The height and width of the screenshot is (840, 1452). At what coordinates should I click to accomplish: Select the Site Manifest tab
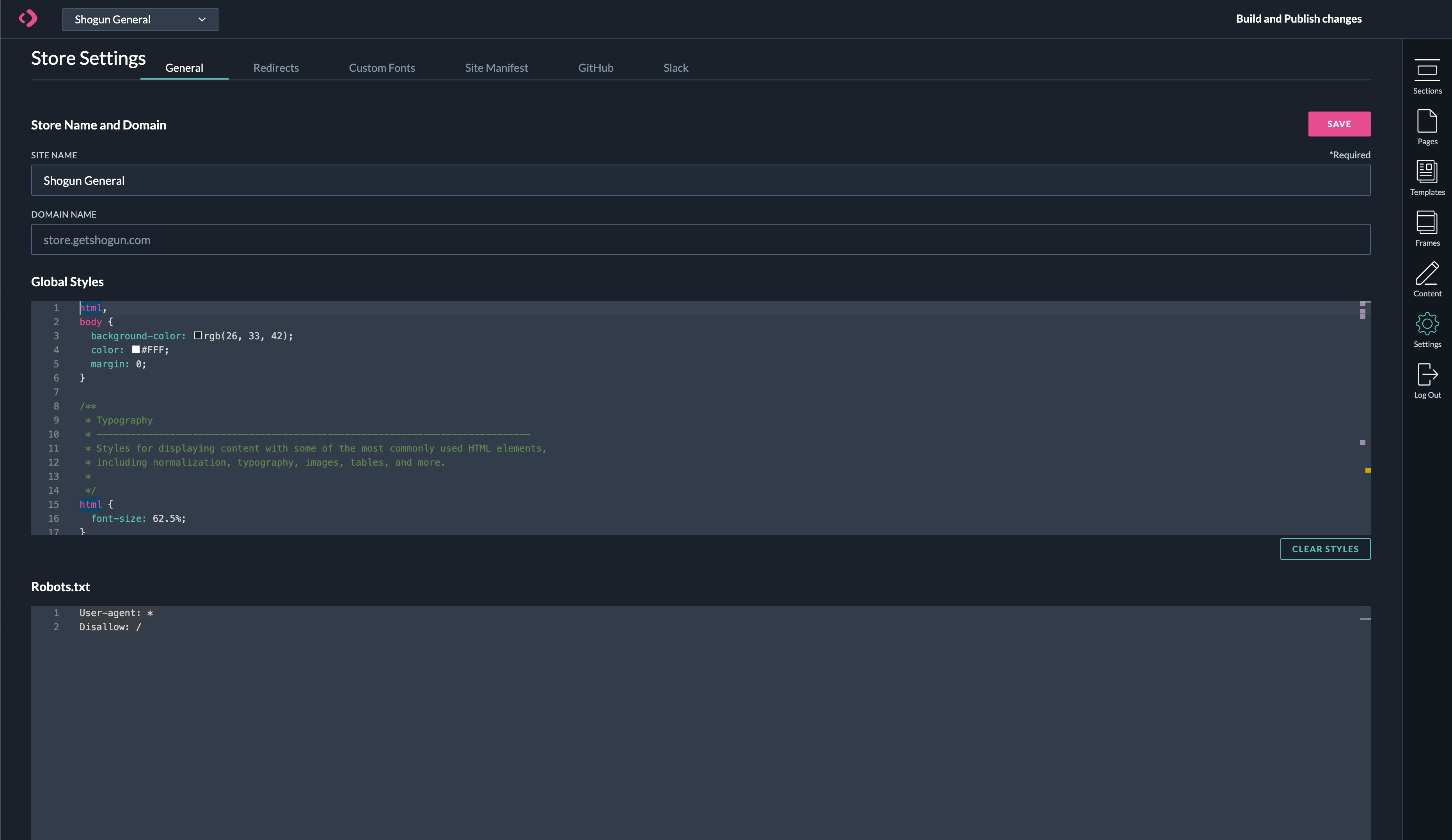pos(496,68)
